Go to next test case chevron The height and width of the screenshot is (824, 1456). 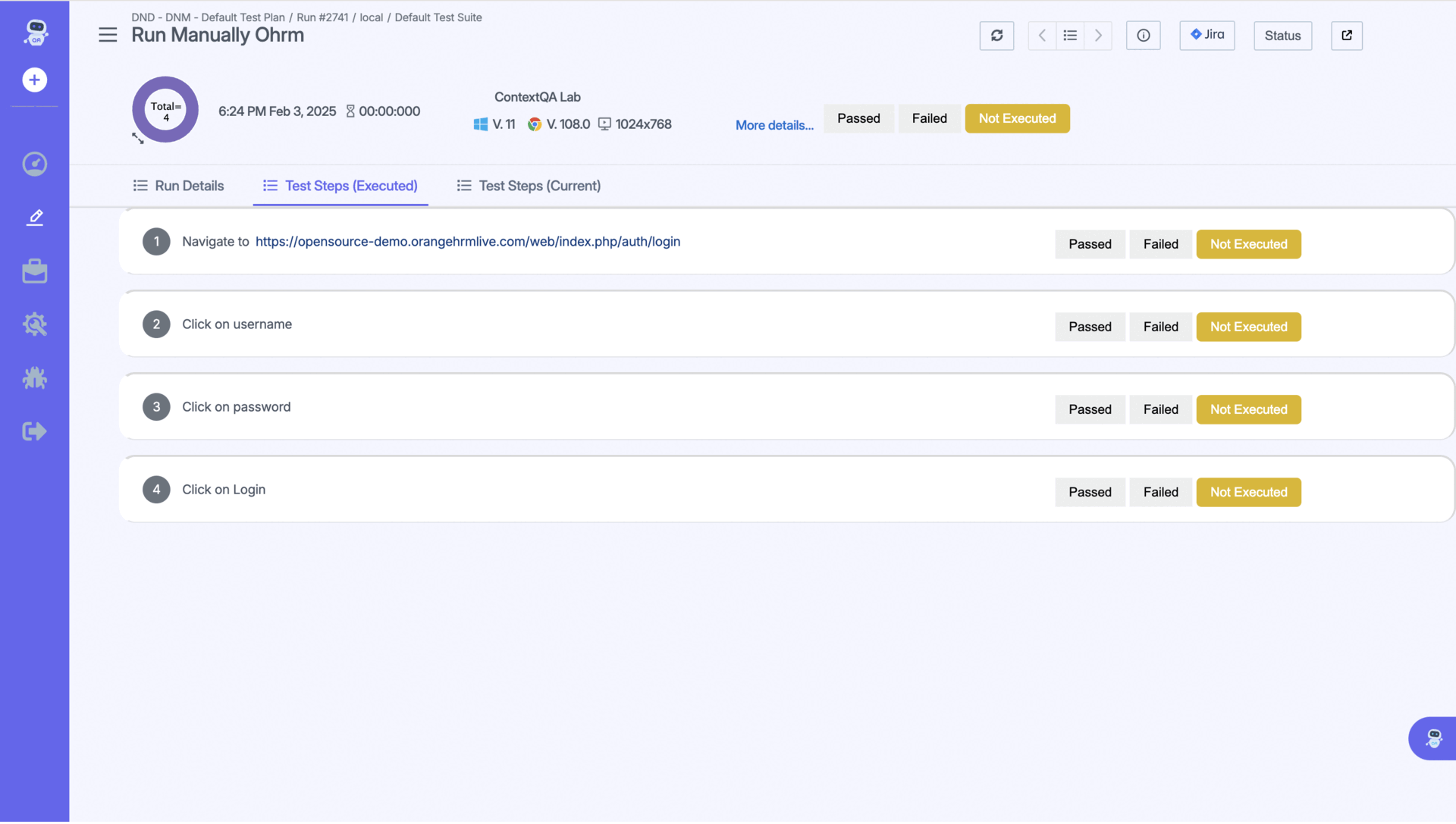coord(1098,36)
